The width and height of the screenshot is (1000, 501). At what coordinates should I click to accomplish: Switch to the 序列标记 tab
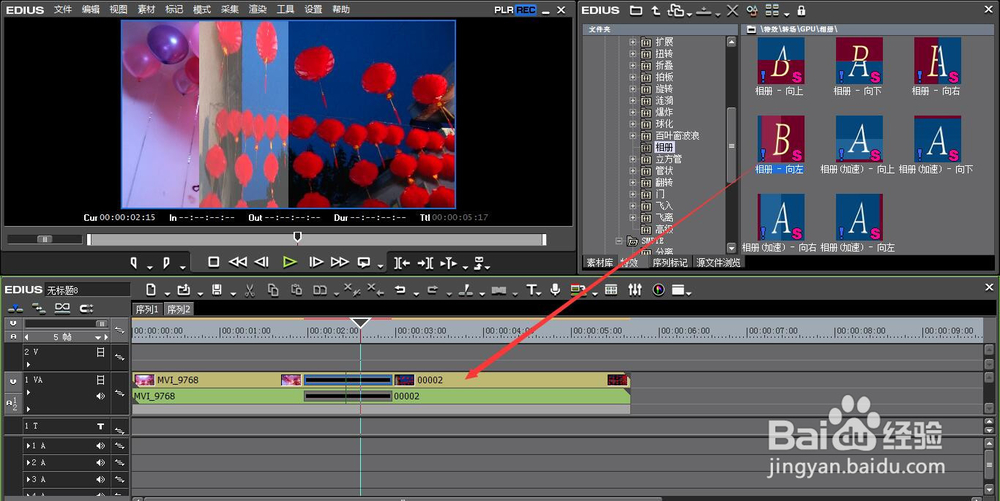(669, 263)
